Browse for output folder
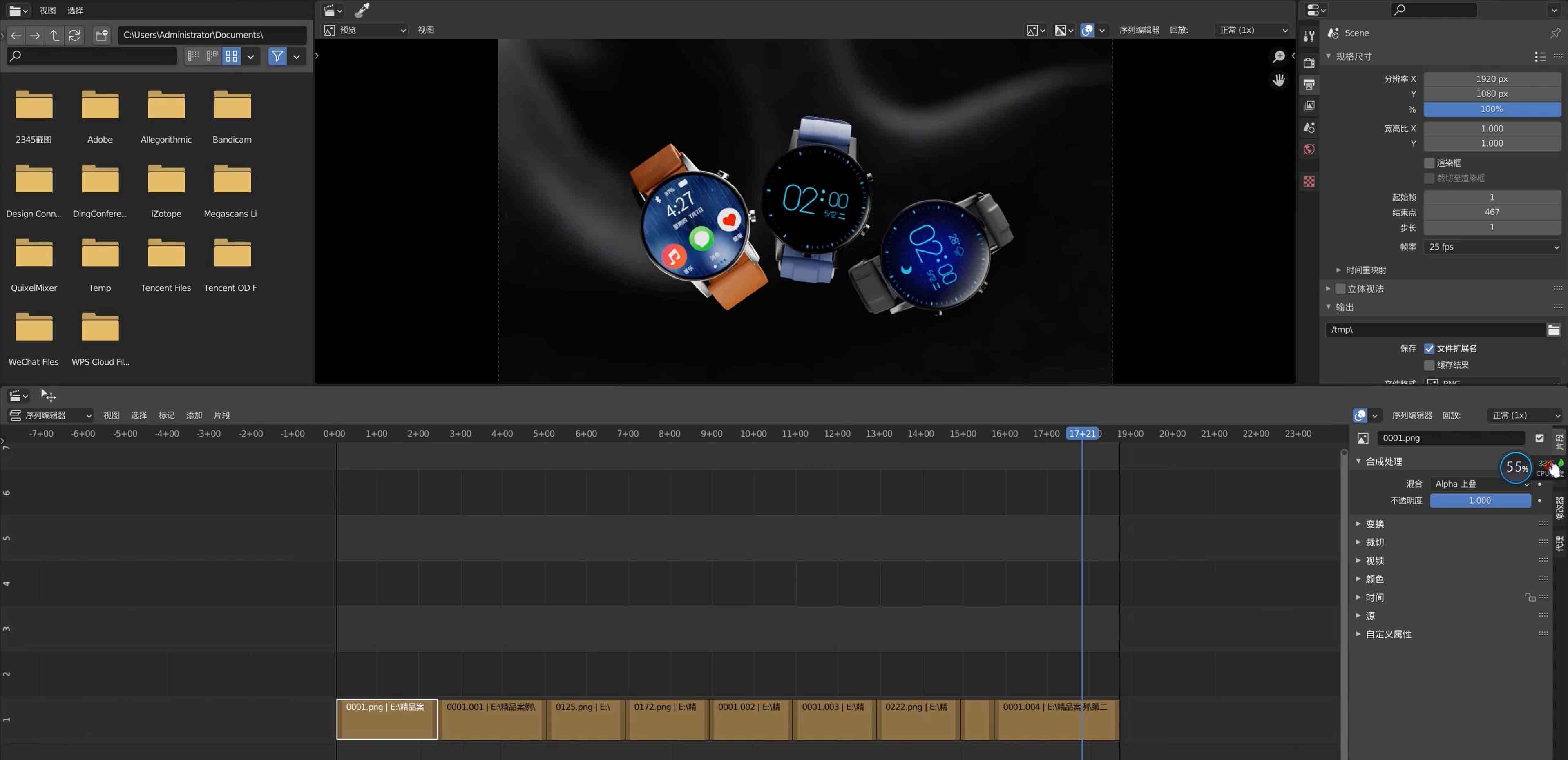The width and height of the screenshot is (1568, 760). 1553,330
